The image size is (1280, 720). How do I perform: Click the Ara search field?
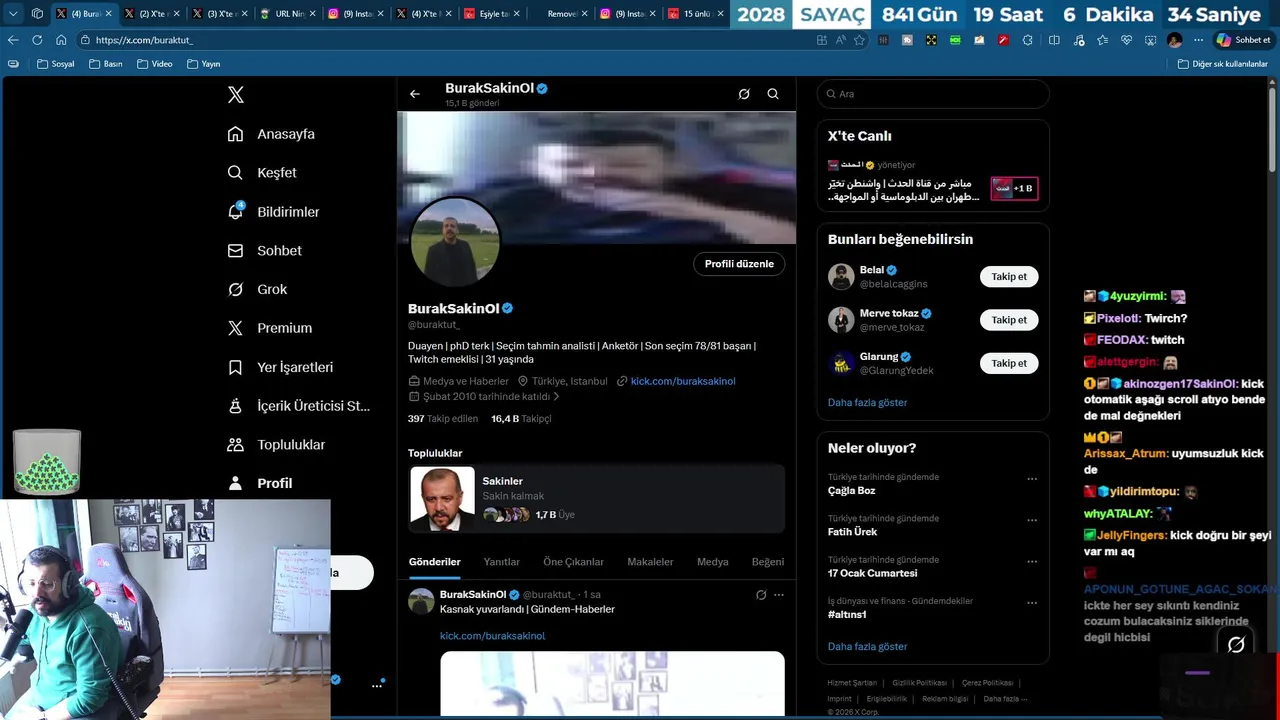point(933,94)
